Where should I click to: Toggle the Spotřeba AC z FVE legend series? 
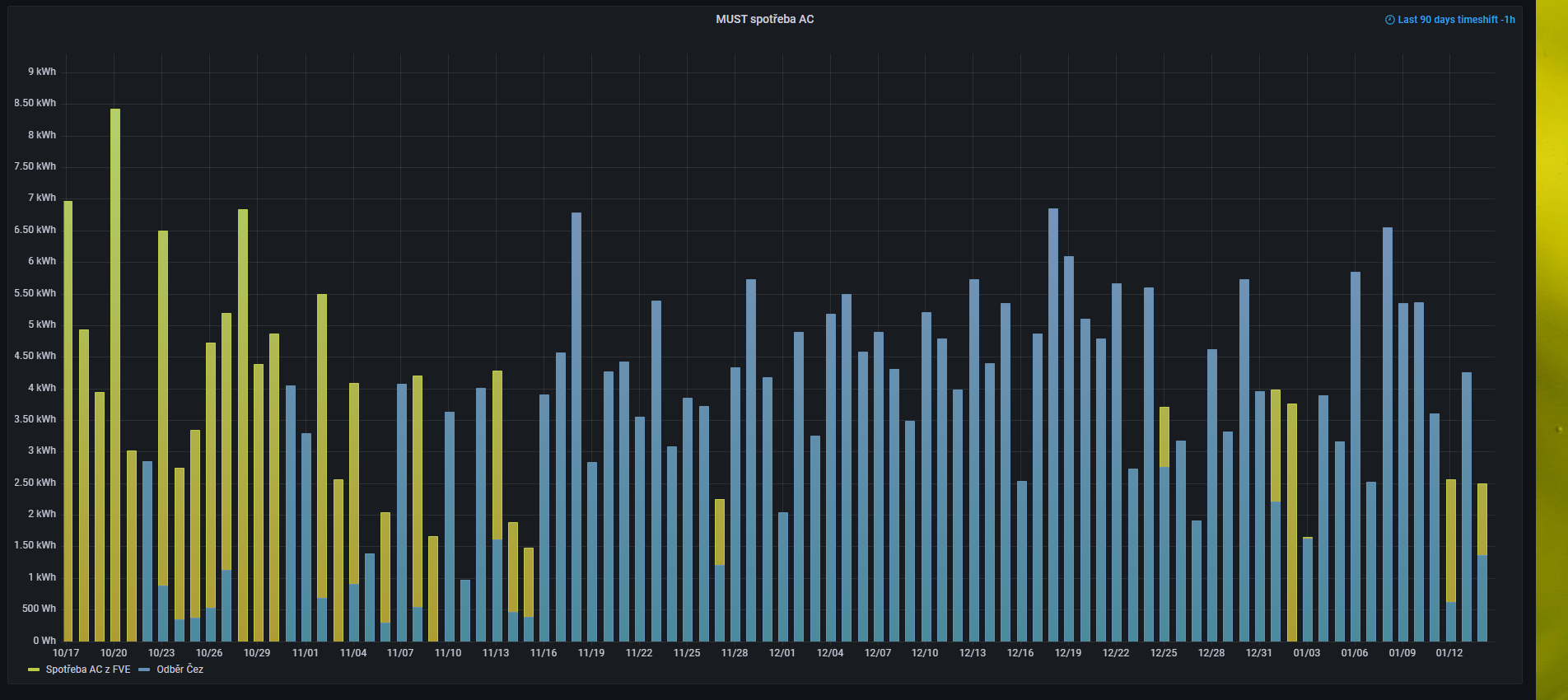coord(88,670)
